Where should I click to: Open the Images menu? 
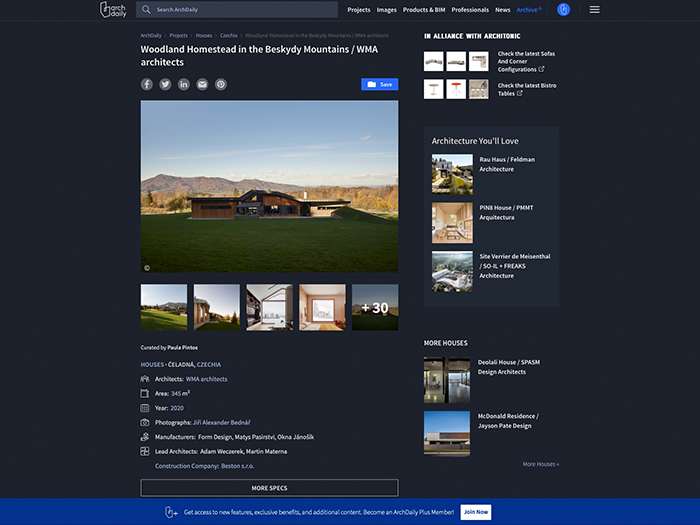point(387,9)
